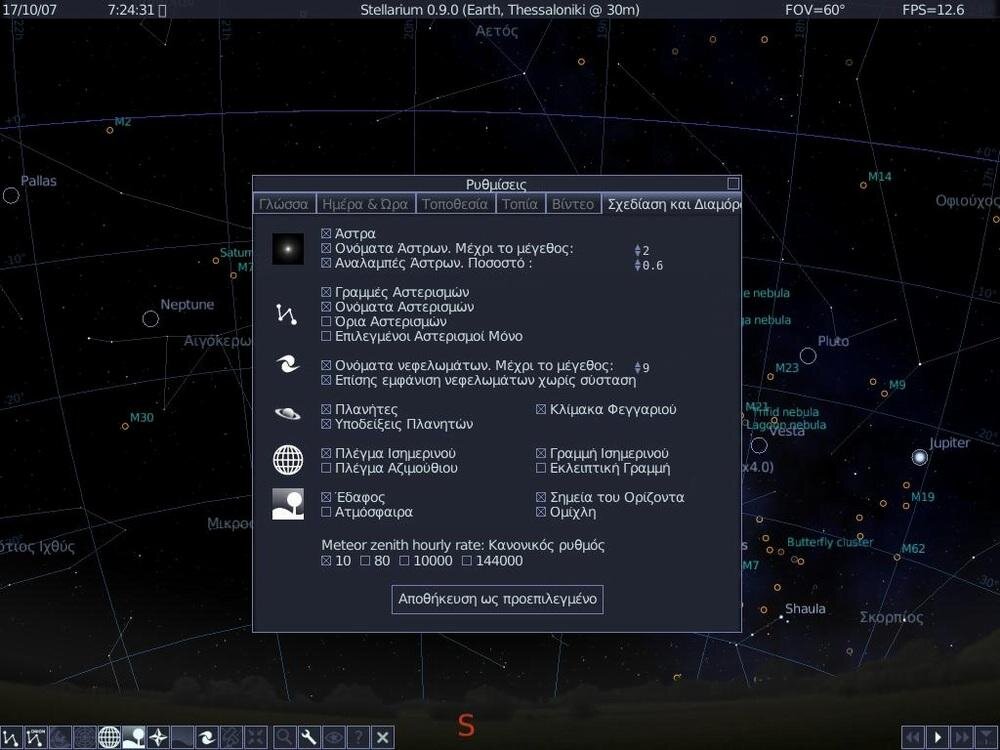Lower the star twinkle amount value
The width and height of the screenshot is (1000, 750).
[x=638, y=268]
